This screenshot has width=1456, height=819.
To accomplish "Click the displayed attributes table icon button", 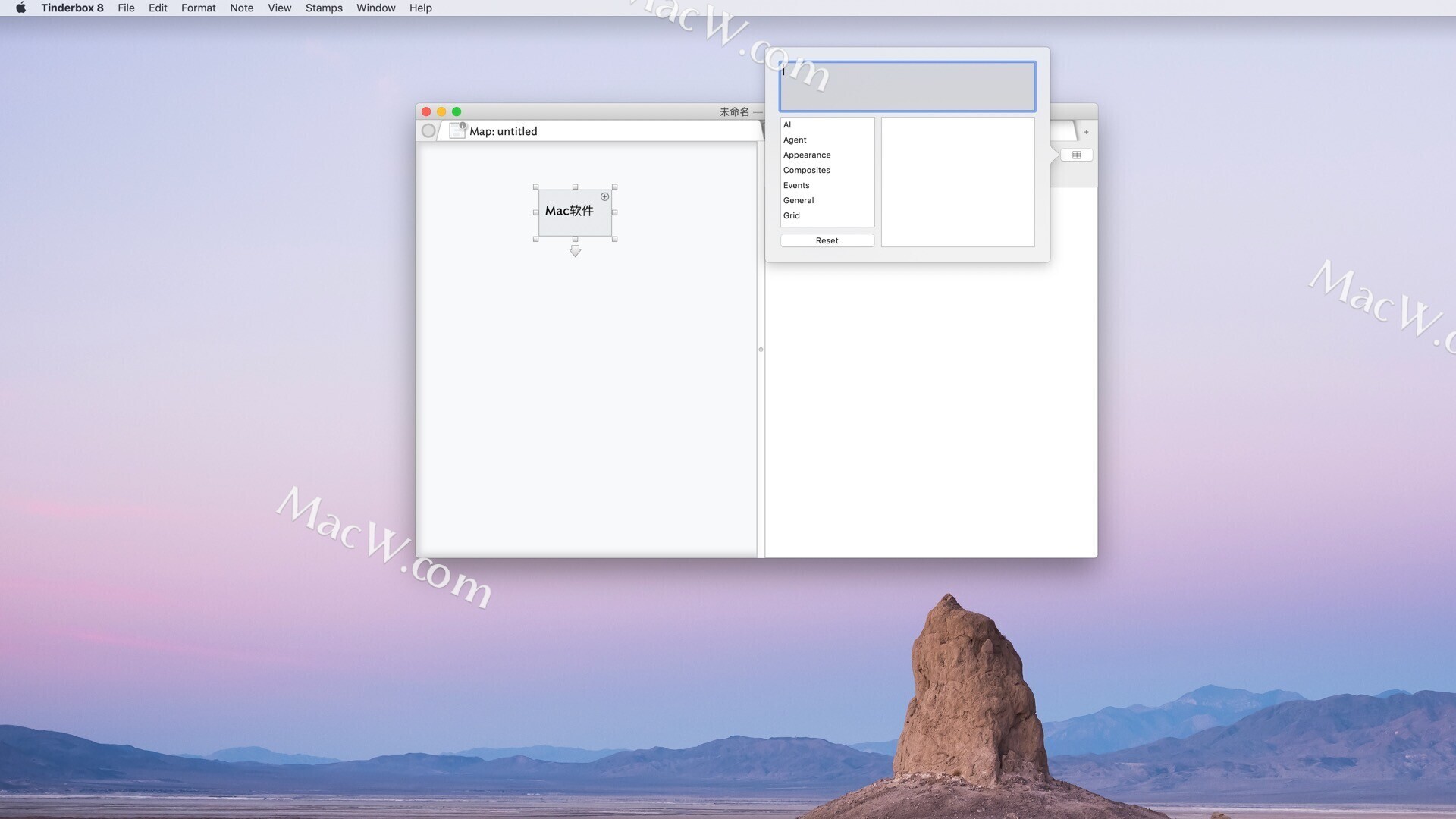I will 1076,155.
